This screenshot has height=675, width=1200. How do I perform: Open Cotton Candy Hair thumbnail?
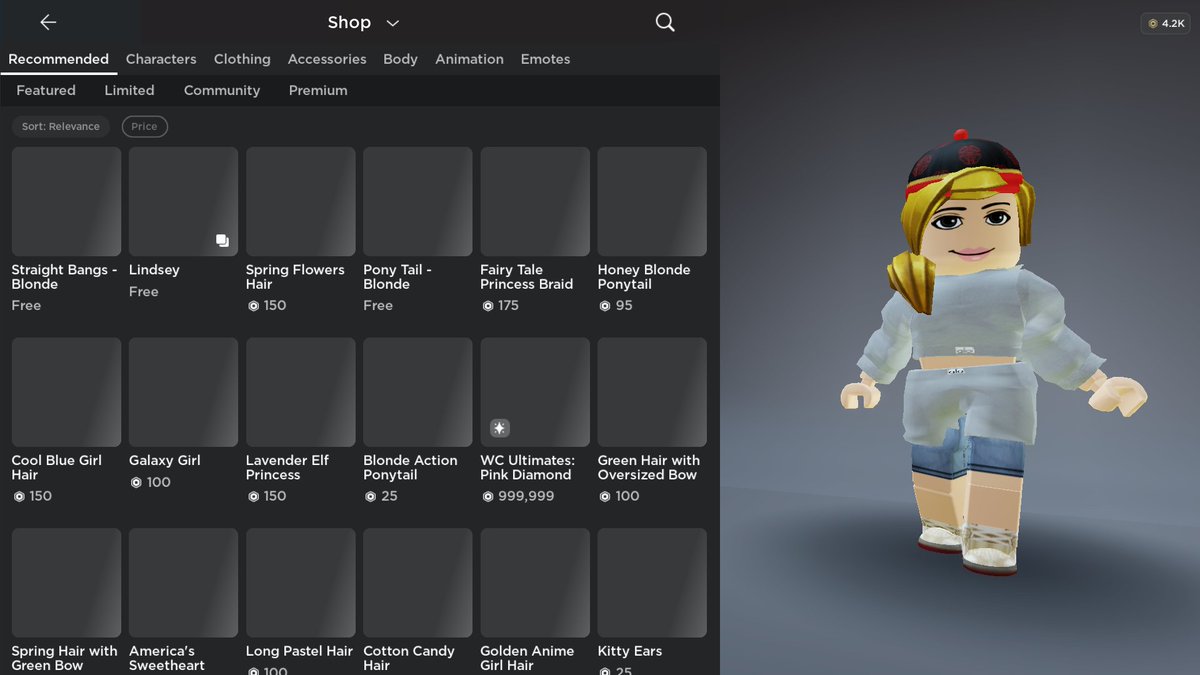[417, 583]
